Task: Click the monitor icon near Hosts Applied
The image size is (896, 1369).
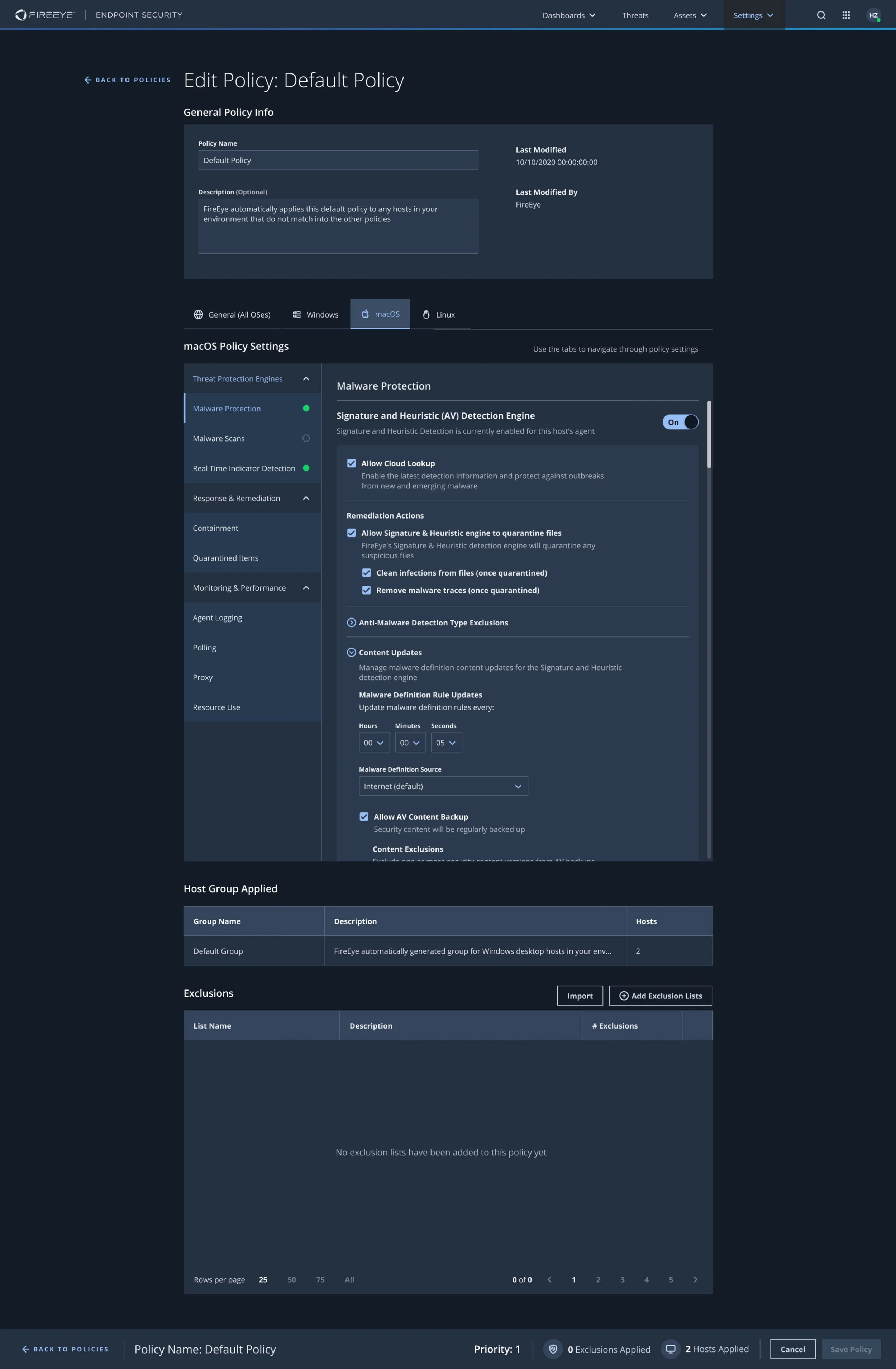Action: (670, 1349)
